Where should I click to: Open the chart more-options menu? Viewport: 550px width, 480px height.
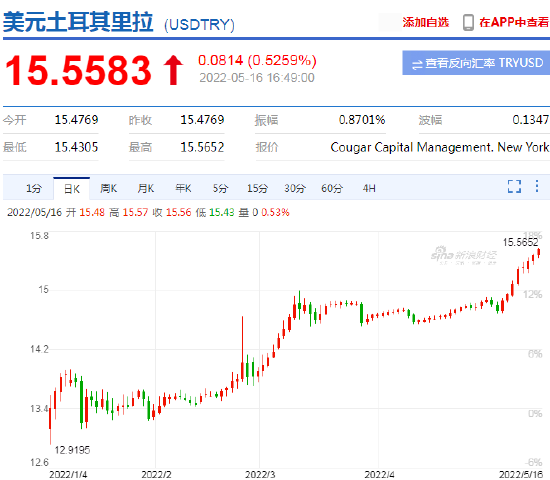(x=537, y=186)
